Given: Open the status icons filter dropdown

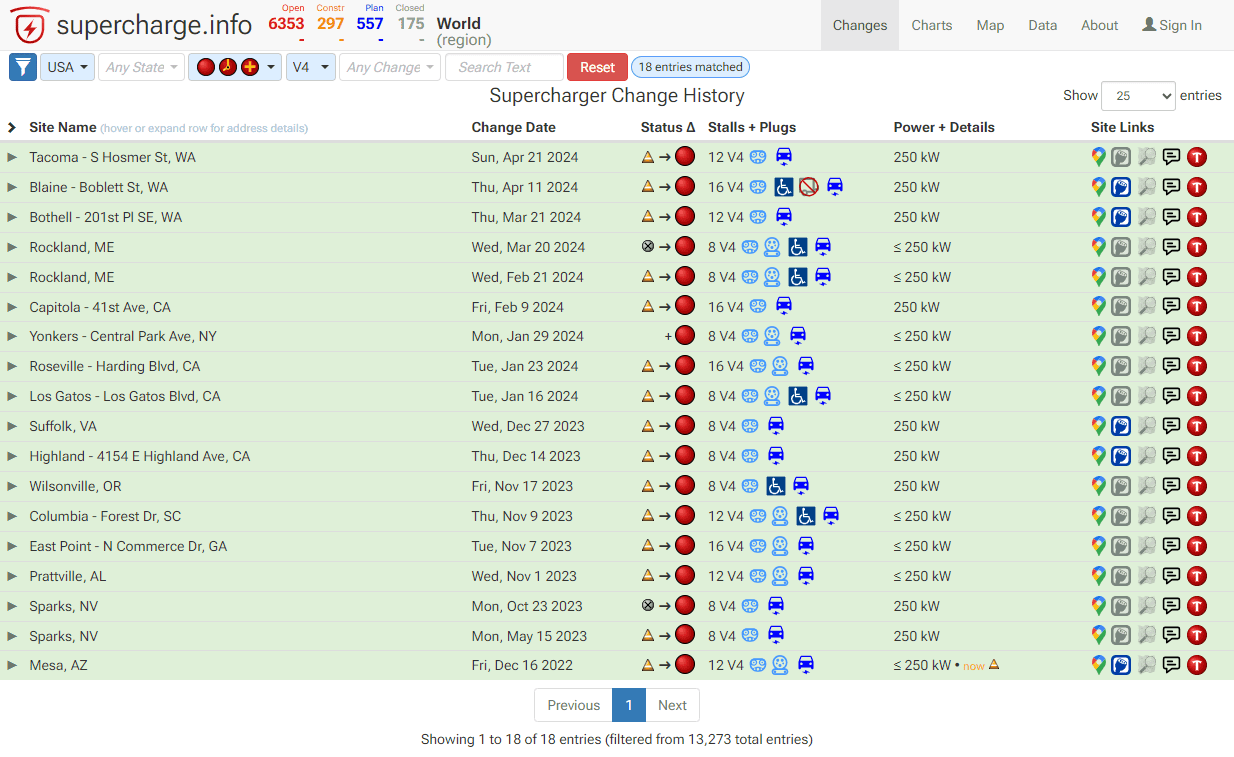Looking at the screenshot, I should point(235,67).
